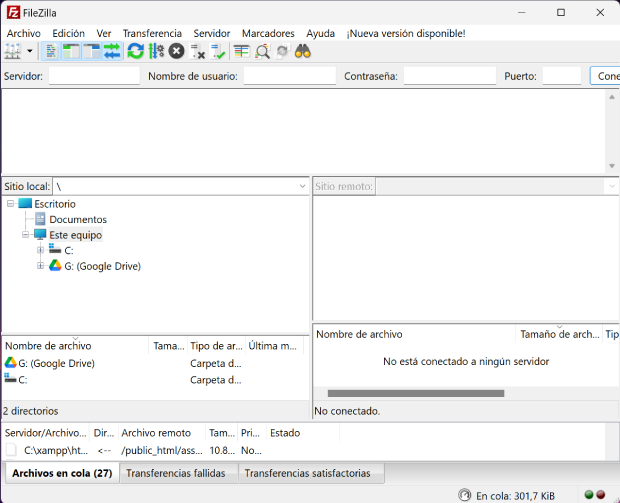Focus the Contraseña field
Viewport: 620px width, 503px height.
(x=450, y=76)
